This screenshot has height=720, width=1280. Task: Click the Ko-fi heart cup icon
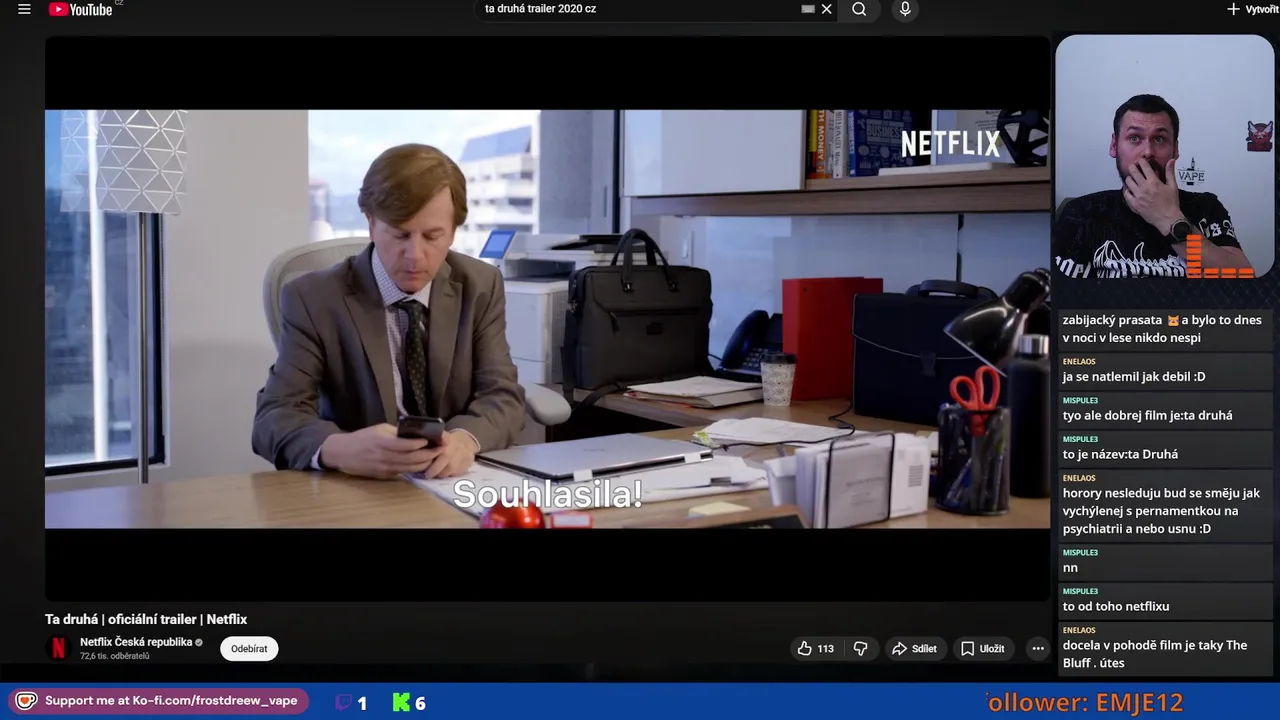[26, 701]
